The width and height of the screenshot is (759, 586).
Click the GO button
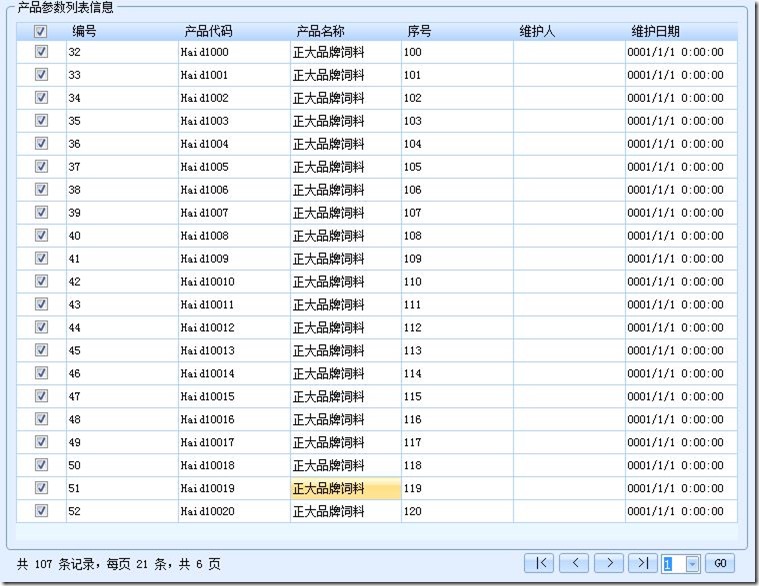pos(720,563)
